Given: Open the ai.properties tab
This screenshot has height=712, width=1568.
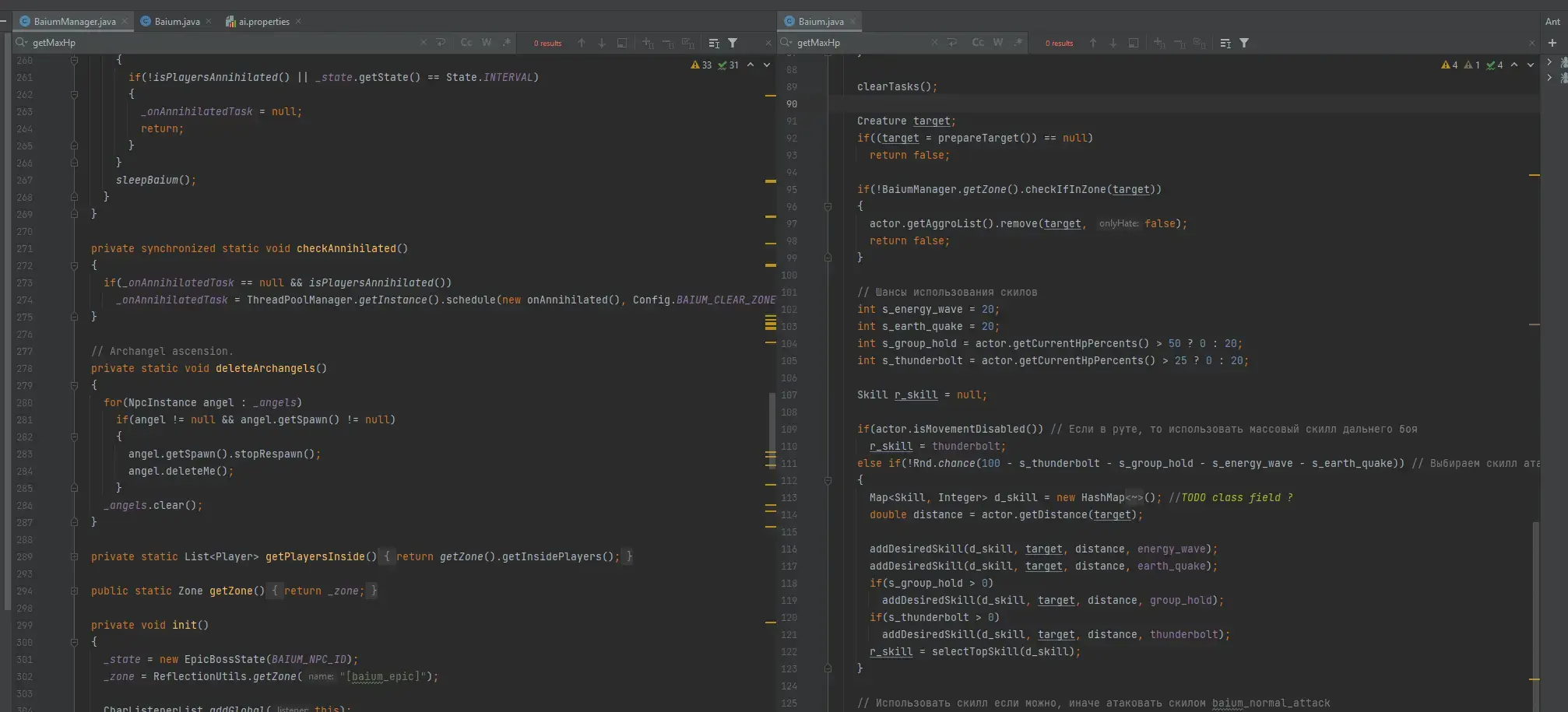Looking at the screenshot, I should [x=264, y=22].
